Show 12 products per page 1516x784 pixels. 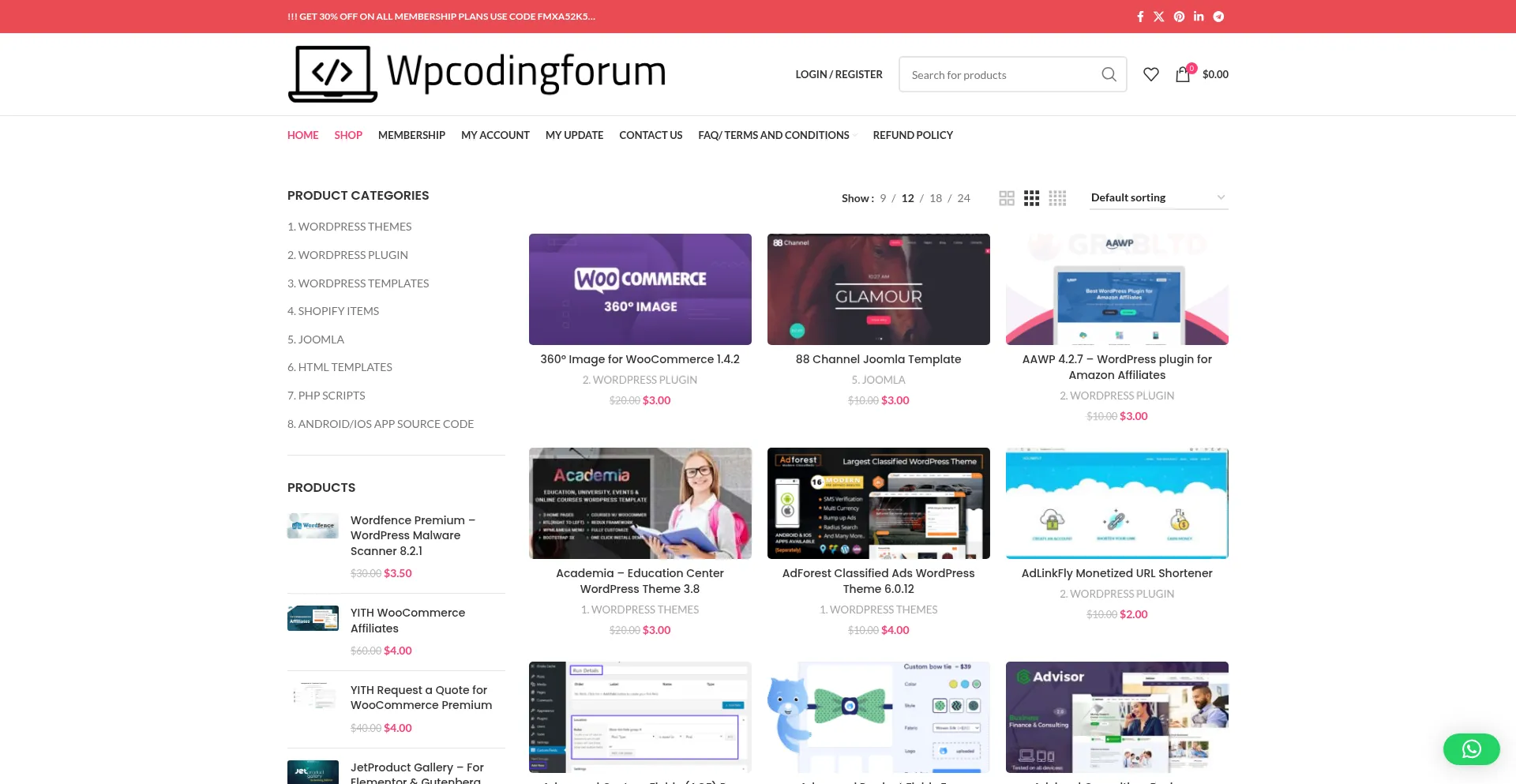(908, 198)
